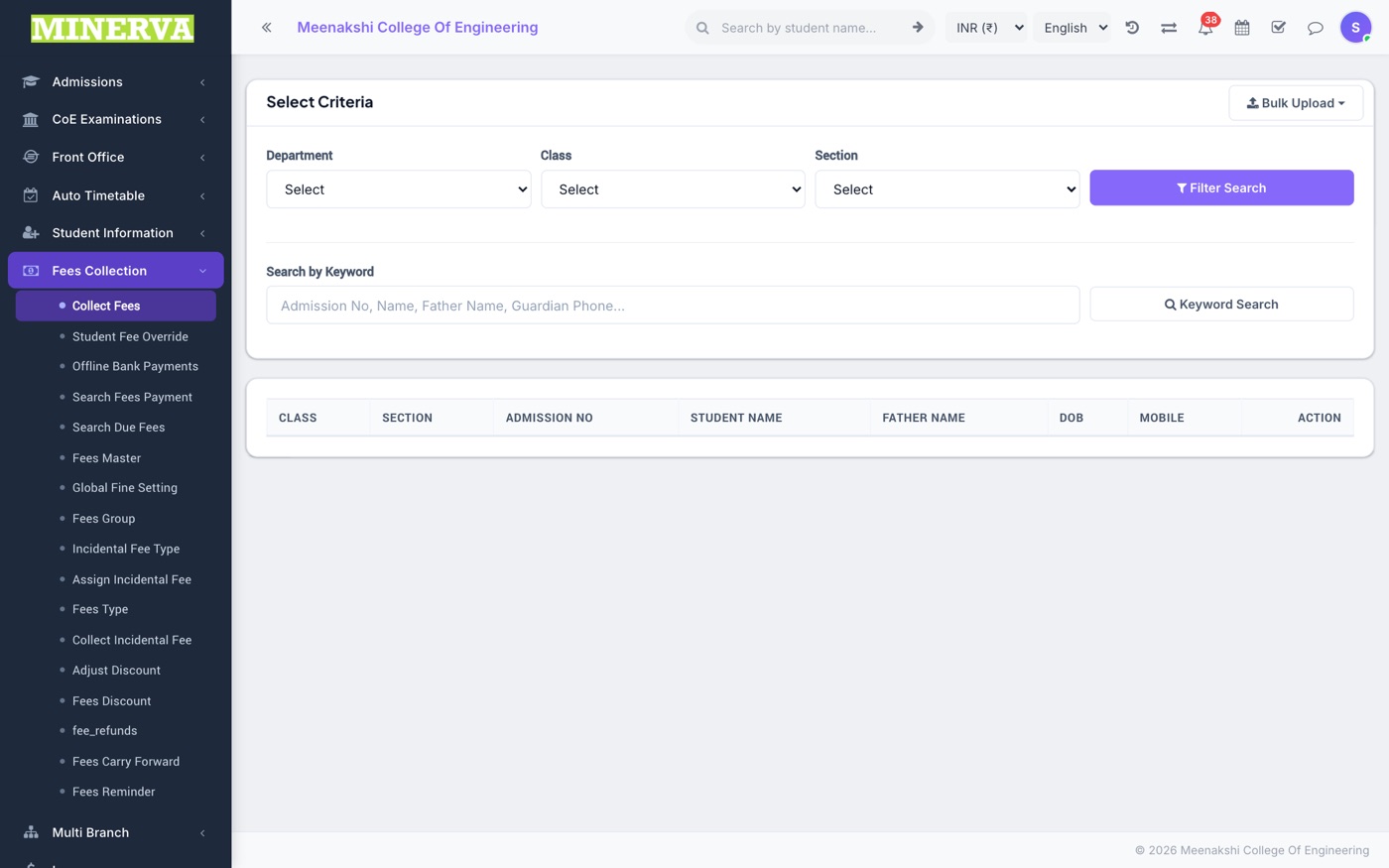
Task: Open Adjust Discount menu item
Action: coord(116,671)
